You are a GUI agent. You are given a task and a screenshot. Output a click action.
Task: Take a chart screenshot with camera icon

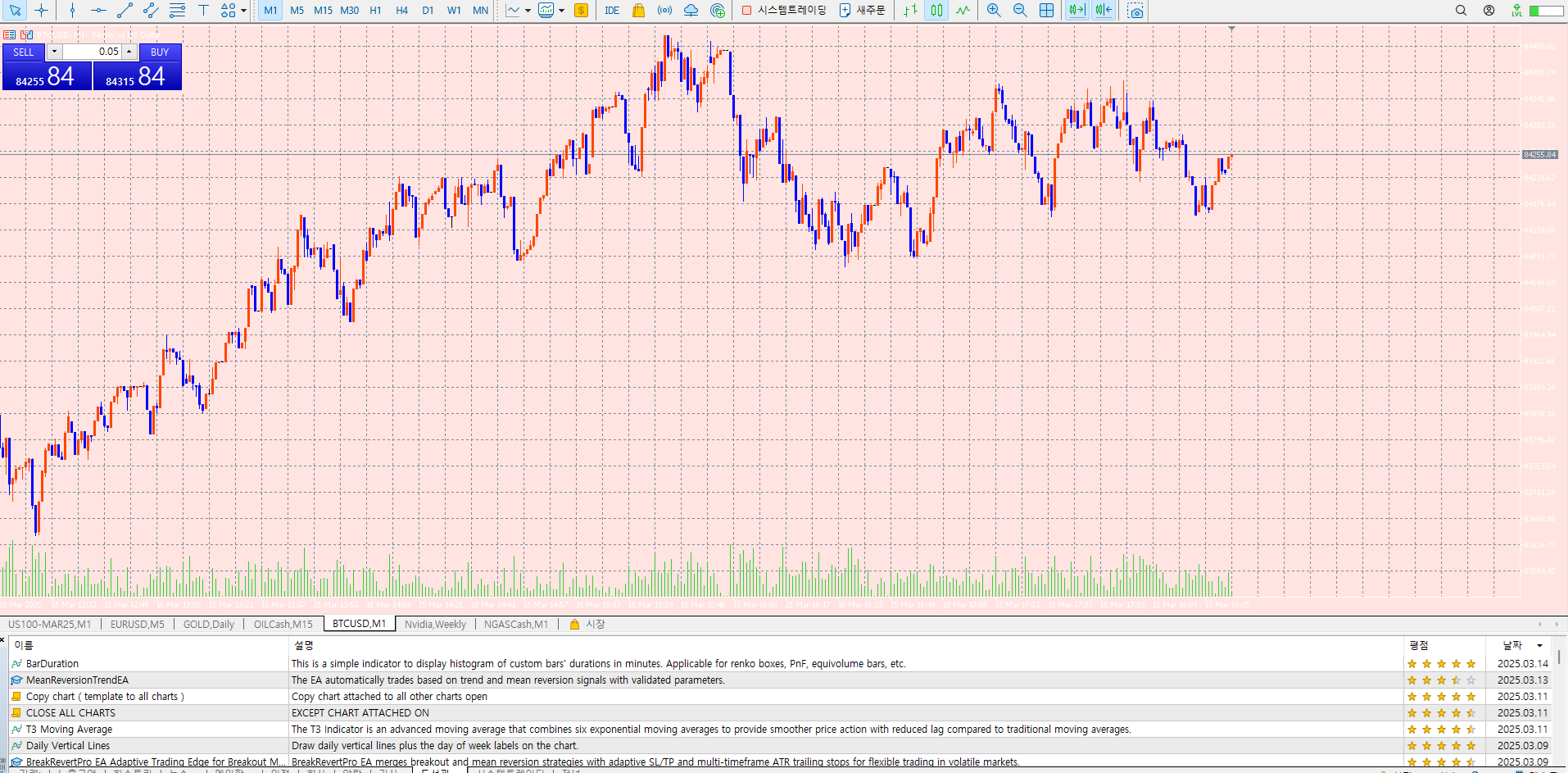coord(1135,11)
